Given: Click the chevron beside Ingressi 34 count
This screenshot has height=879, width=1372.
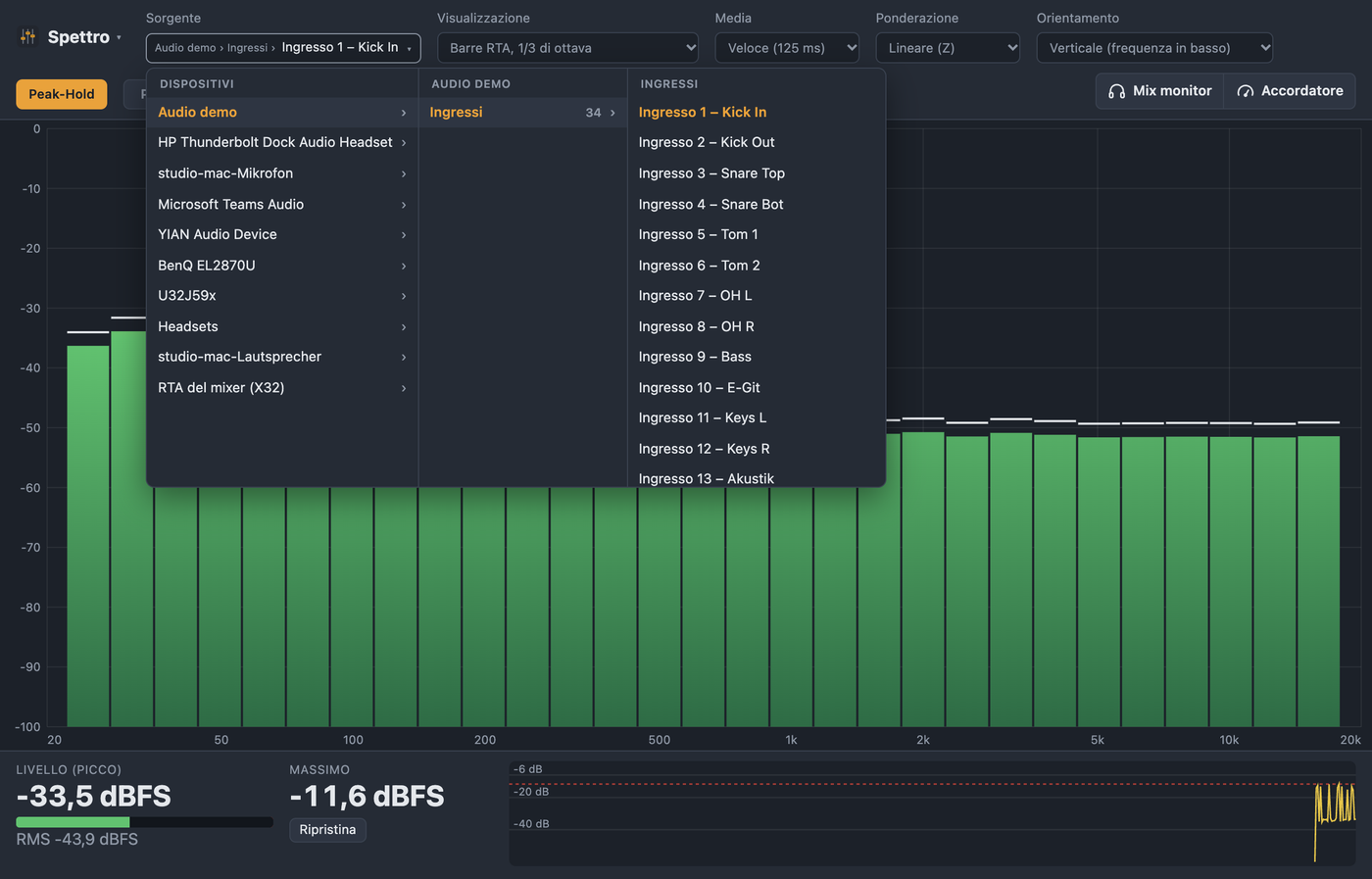Looking at the screenshot, I should pyautogui.click(x=613, y=113).
